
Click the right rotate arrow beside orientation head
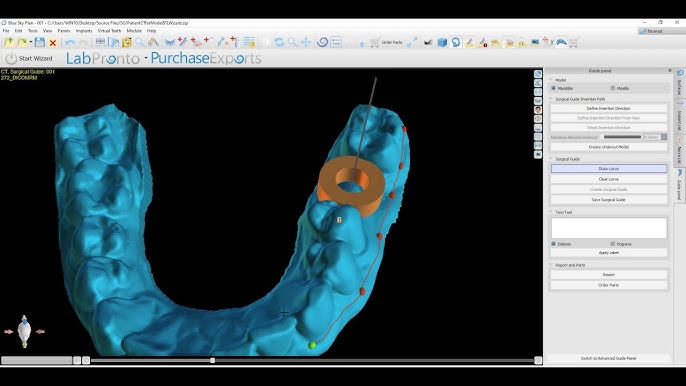click(40, 332)
